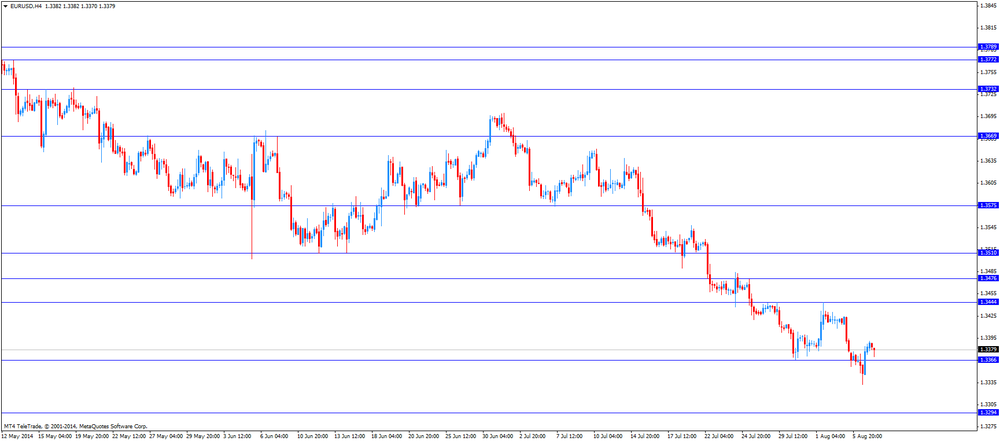Image resolution: width=1000 pixels, height=441 pixels.
Task: Click the 1.3335 price scale value
Action: click(x=989, y=382)
